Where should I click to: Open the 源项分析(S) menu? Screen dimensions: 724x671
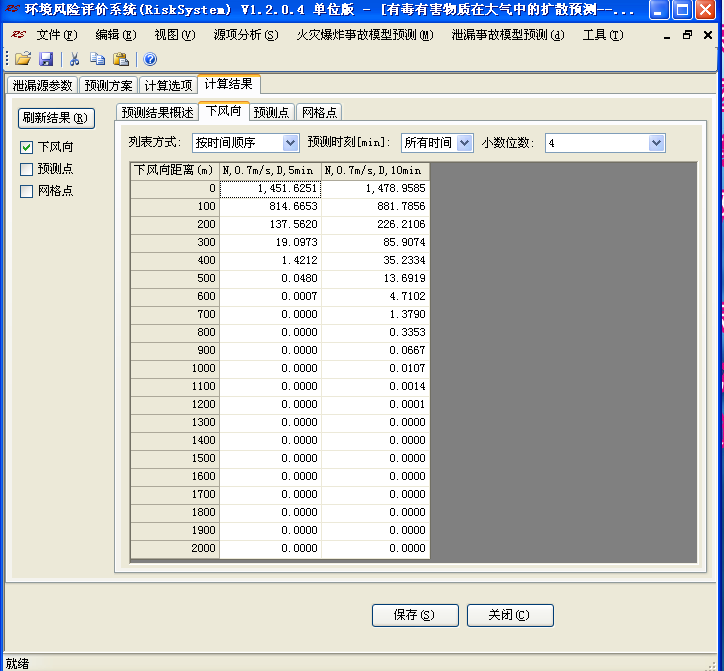pyautogui.click(x=246, y=35)
